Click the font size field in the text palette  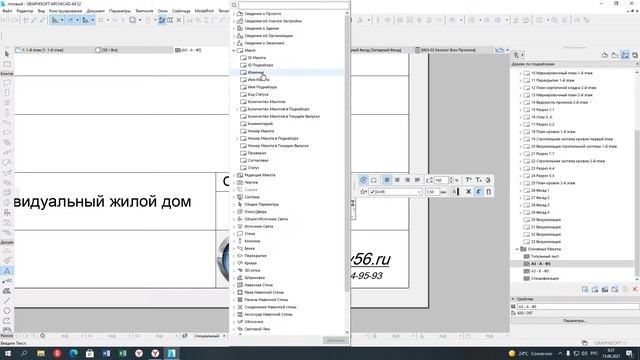click(x=432, y=191)
